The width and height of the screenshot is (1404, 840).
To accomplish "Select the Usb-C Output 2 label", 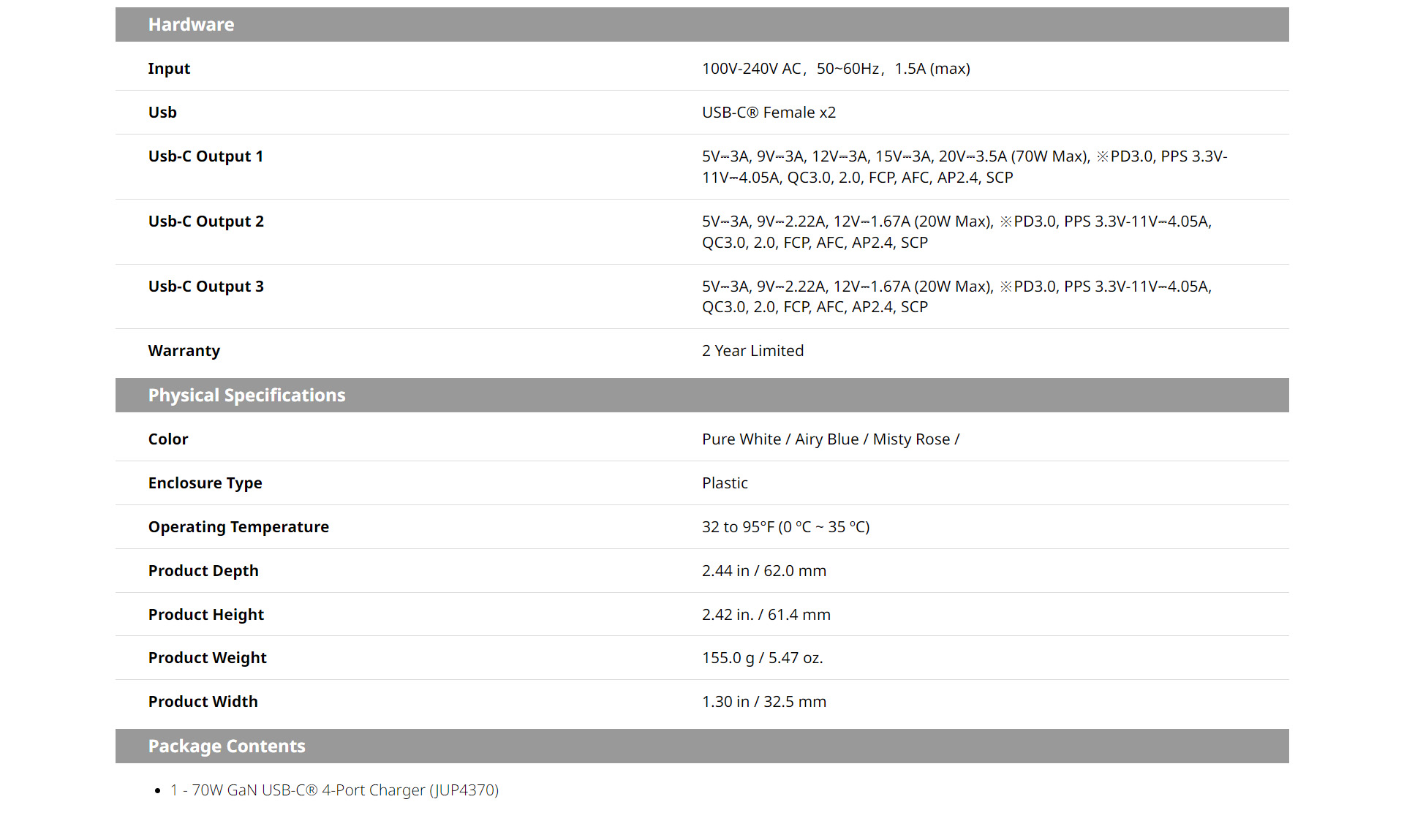I will pyautogui.click(x=205, y=222).
